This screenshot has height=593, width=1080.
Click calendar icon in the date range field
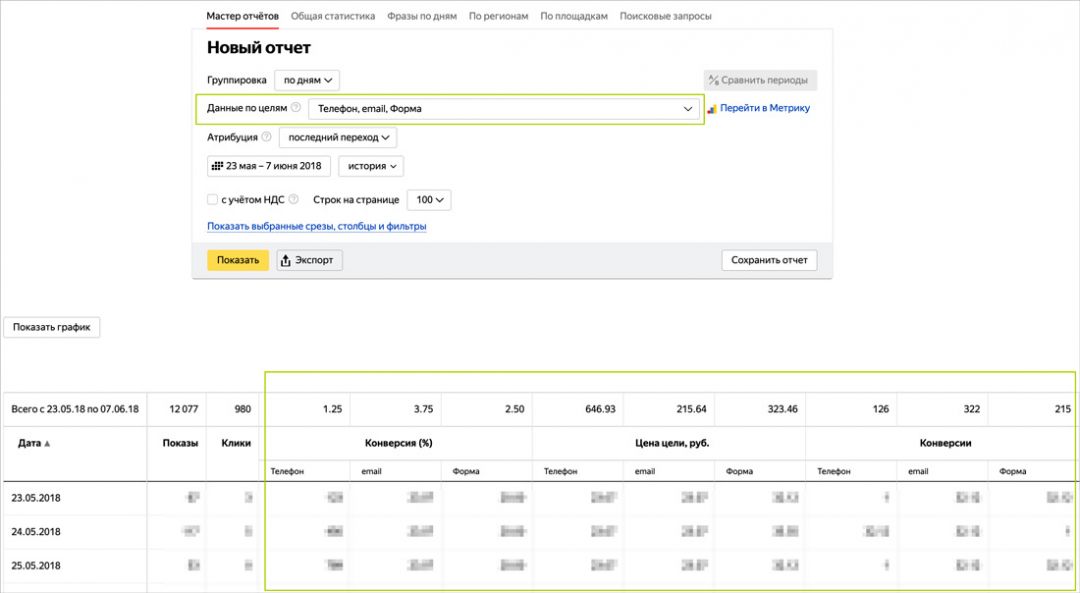point(217,166)
